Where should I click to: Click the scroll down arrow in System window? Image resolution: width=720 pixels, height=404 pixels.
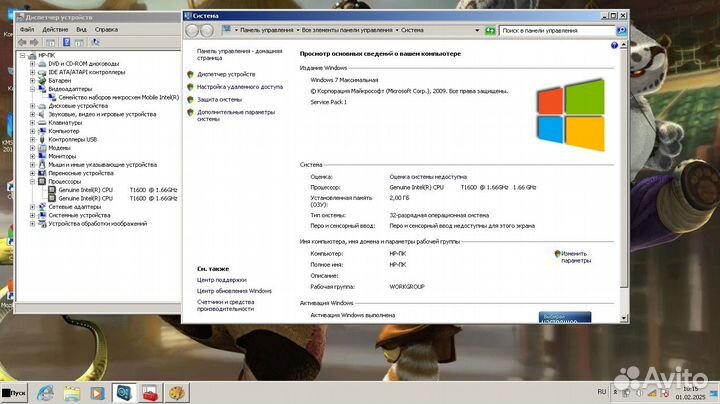click(623, 318)
